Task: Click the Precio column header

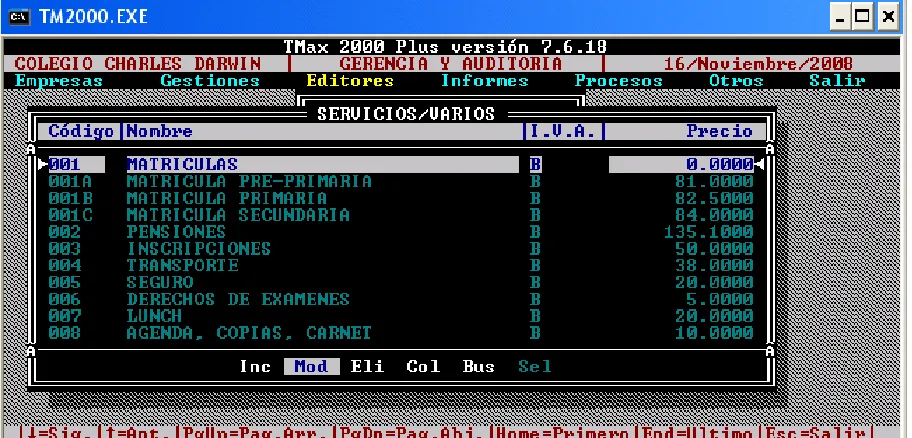Action: coord(719,131)
